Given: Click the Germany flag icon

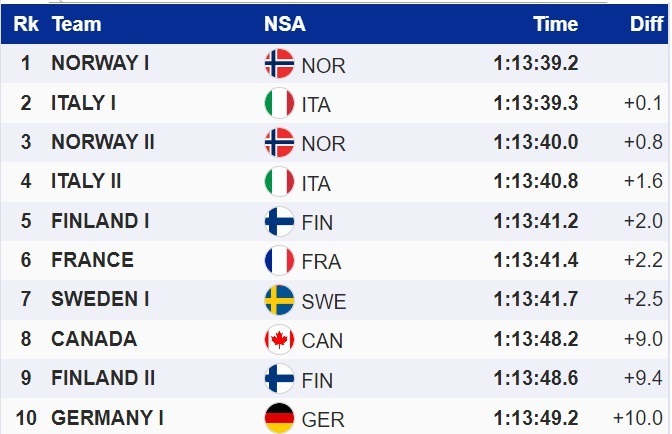Looking at the screenshot, I should click(x=279, y=418).
